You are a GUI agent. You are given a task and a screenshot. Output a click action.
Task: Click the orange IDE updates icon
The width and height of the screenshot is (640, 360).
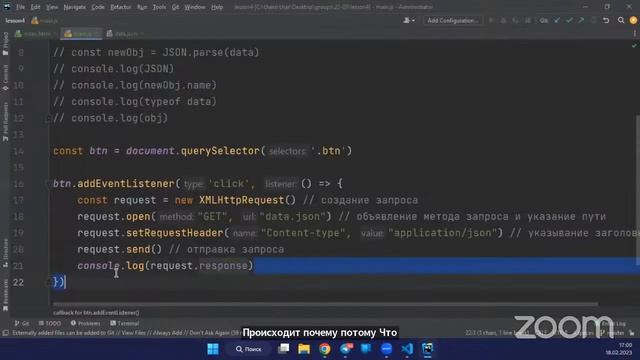click(633, 20)
